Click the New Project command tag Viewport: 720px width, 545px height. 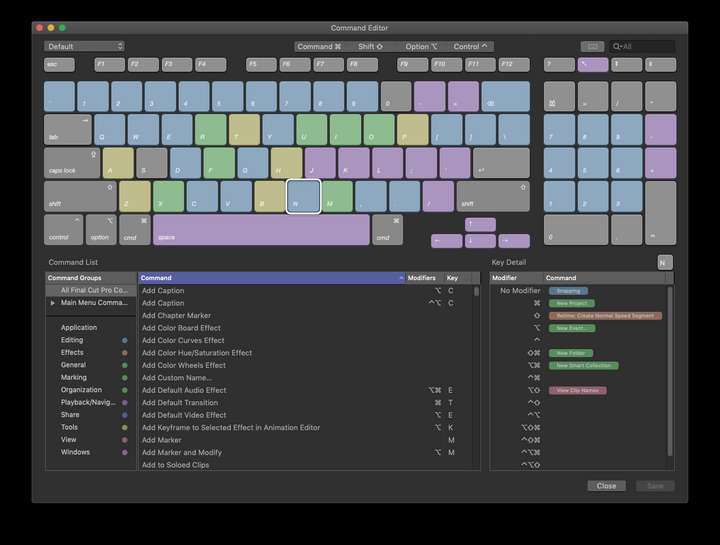tap(572, 303)
